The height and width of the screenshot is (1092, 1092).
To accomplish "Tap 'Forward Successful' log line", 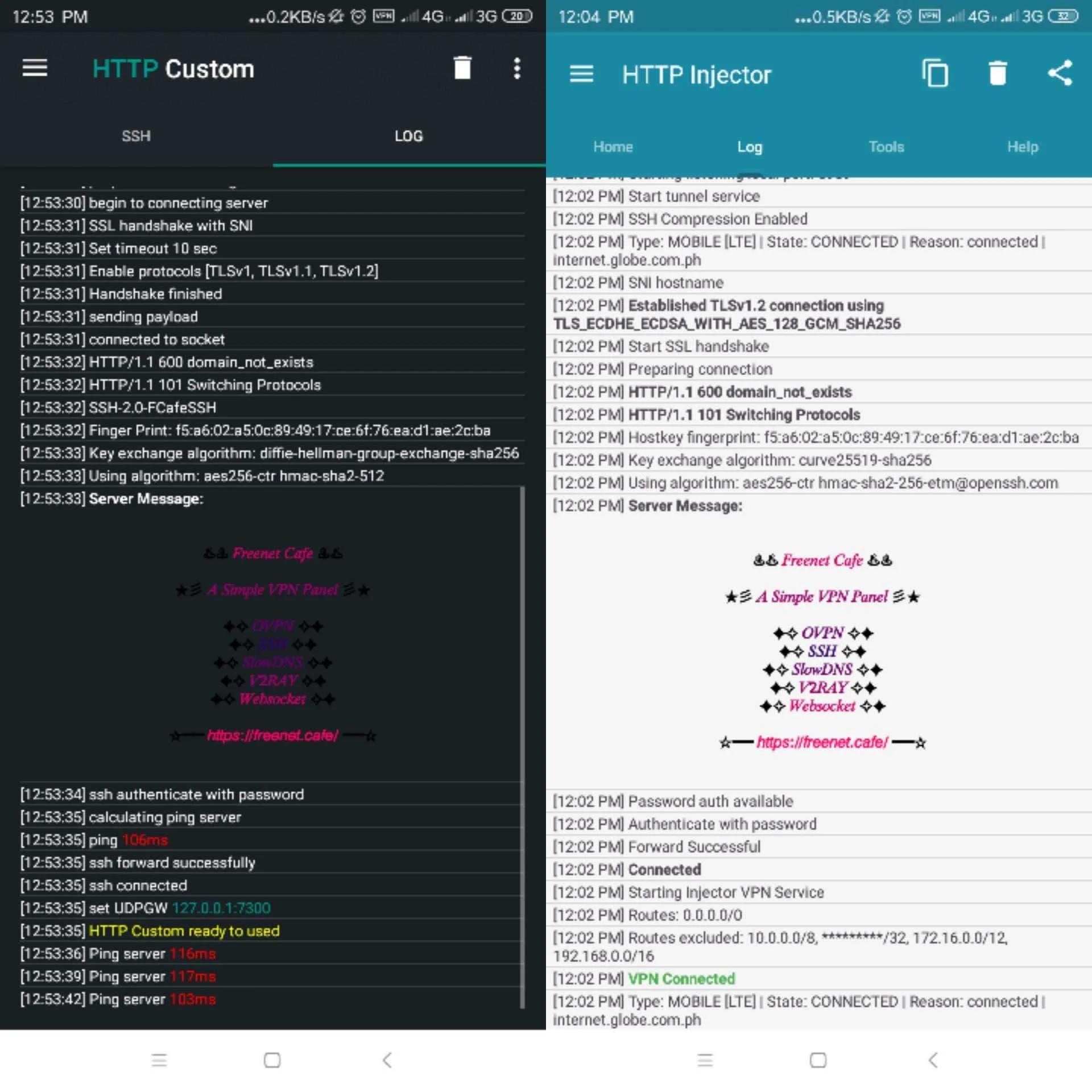I will (819, 846).
